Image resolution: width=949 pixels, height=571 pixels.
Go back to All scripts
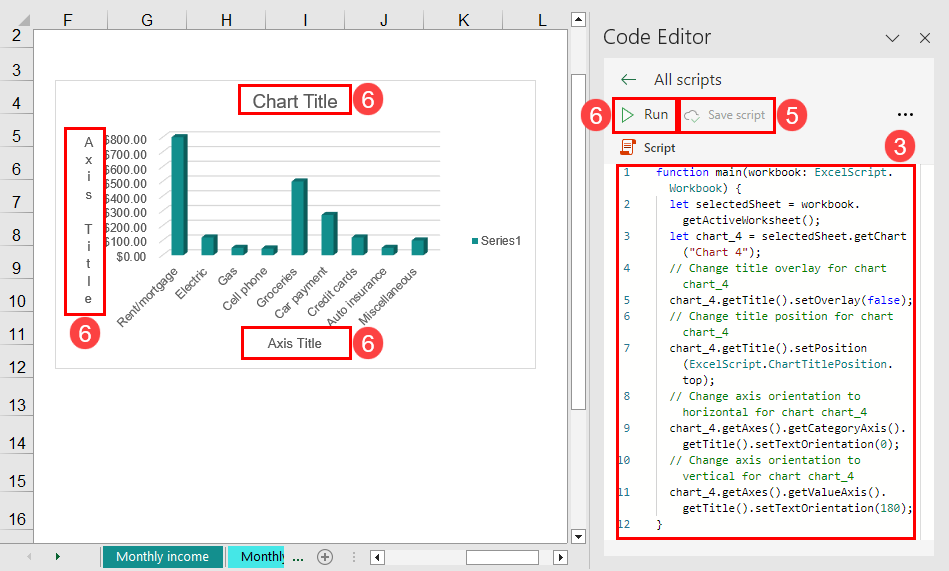pyautogui.click(x=629, y=79)
